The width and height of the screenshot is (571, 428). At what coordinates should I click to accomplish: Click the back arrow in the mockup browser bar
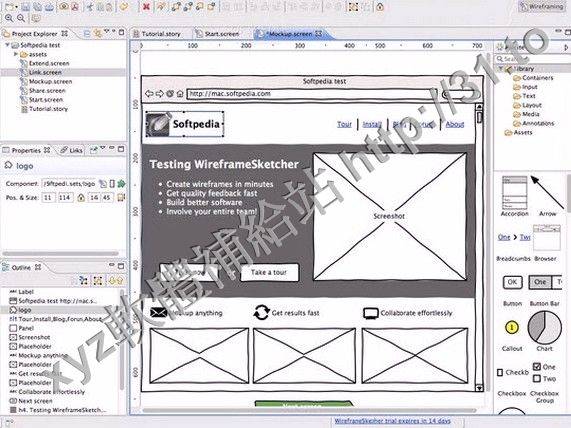(149, 94)
